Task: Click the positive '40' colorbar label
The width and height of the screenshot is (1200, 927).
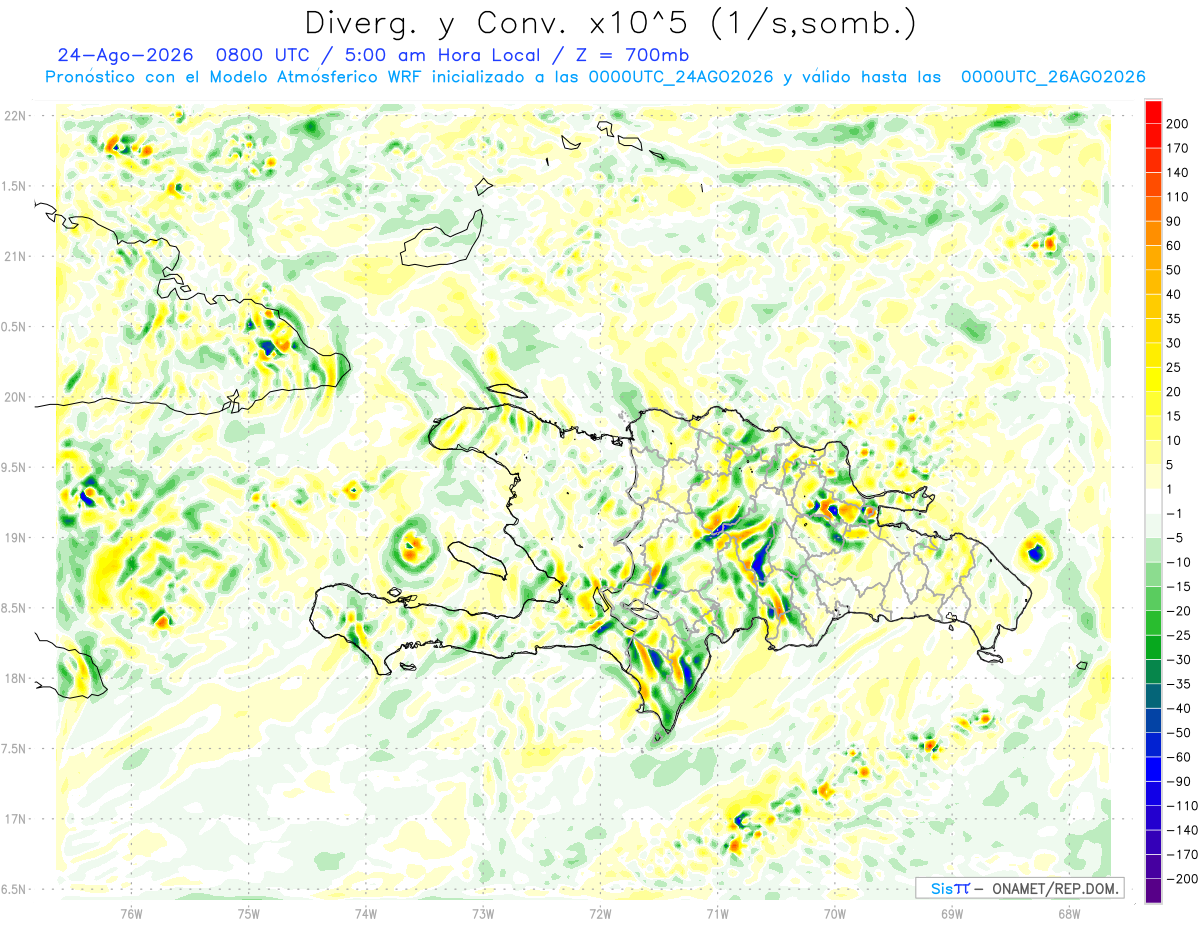Action: click(1174, 294)
